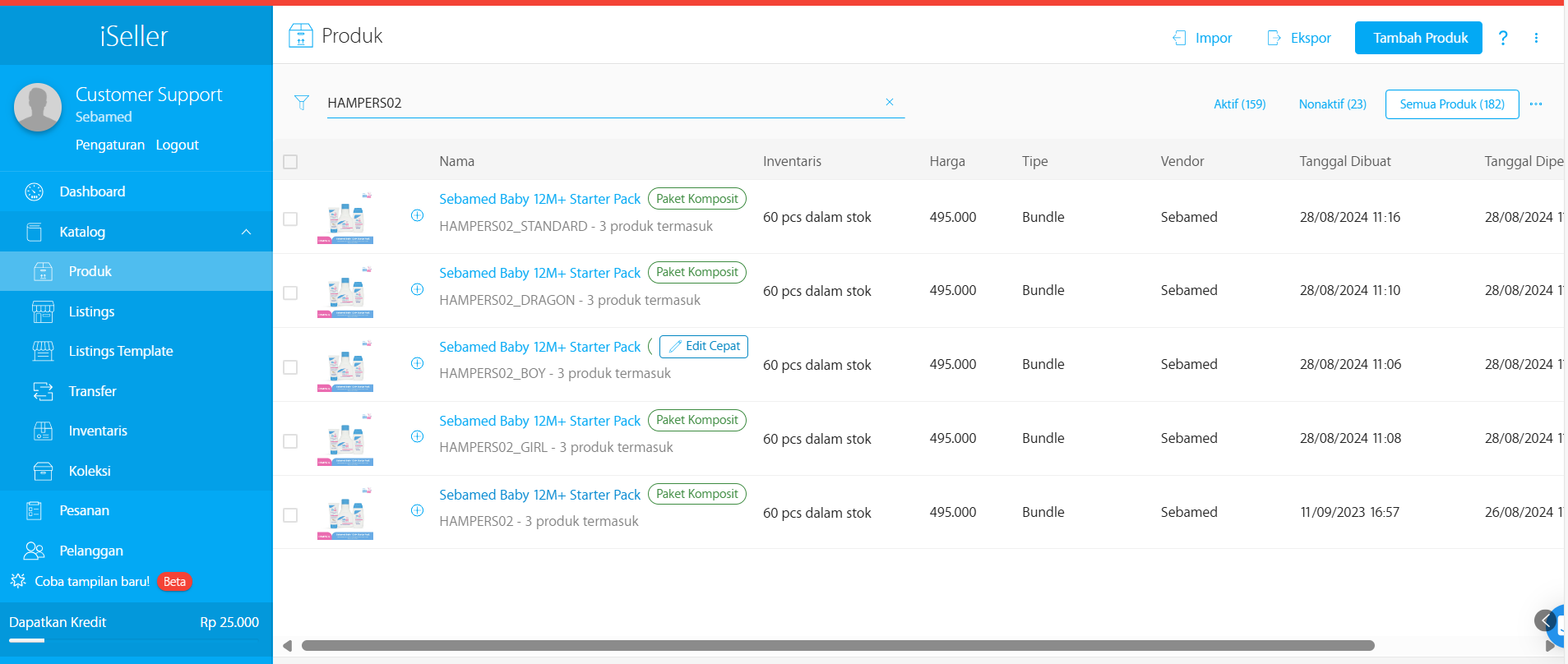Click the Customer Support avatar

coord(38,107)
